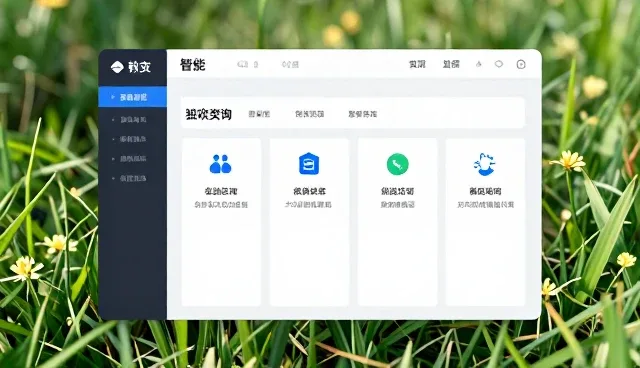This screenshot has height=368, width=640.
Task: Click the faint gray label right of the 智能 title
Action: (247, 64)
